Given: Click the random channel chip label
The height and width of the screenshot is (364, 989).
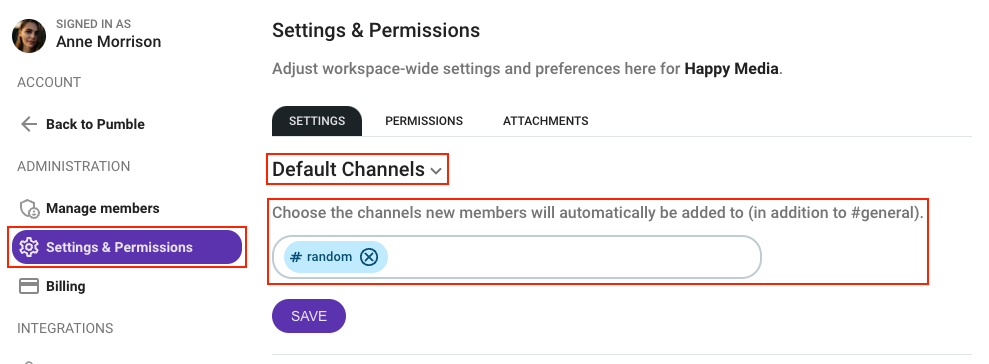Looking at the screenshot, I should 329,257.
